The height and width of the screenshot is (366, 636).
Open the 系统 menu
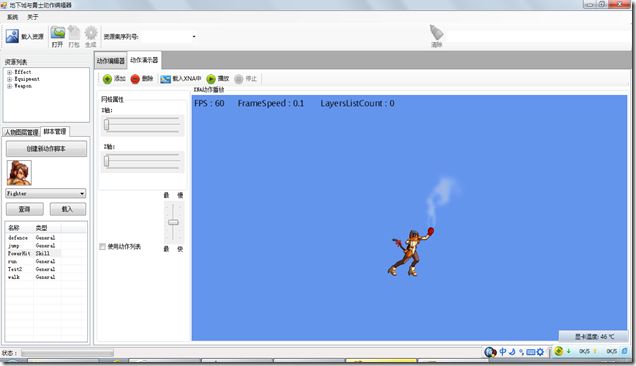pos(13,17)
